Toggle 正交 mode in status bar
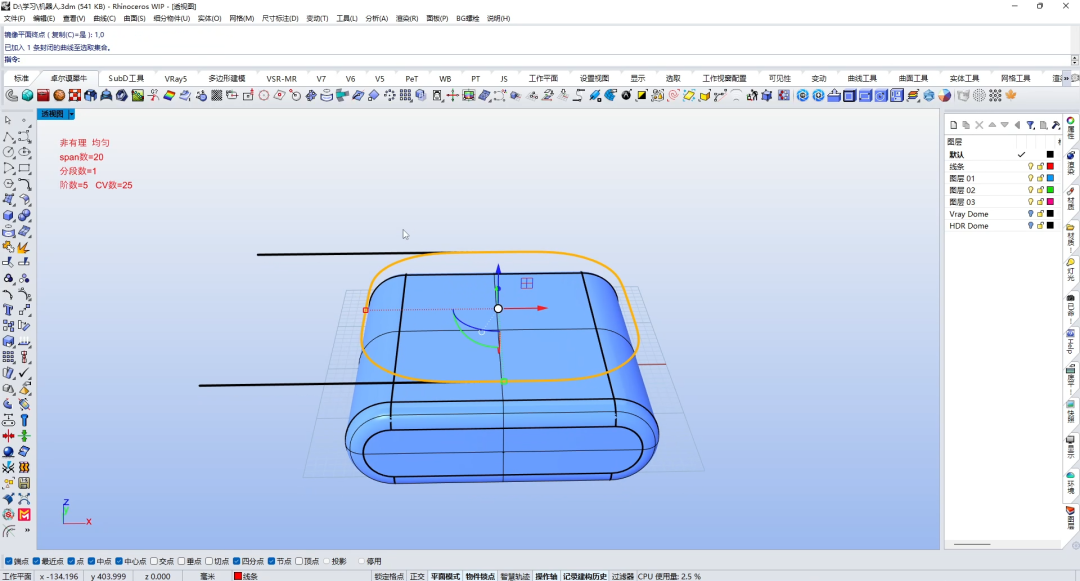This screenshot has width=1080, height=581. pos(417,576)
